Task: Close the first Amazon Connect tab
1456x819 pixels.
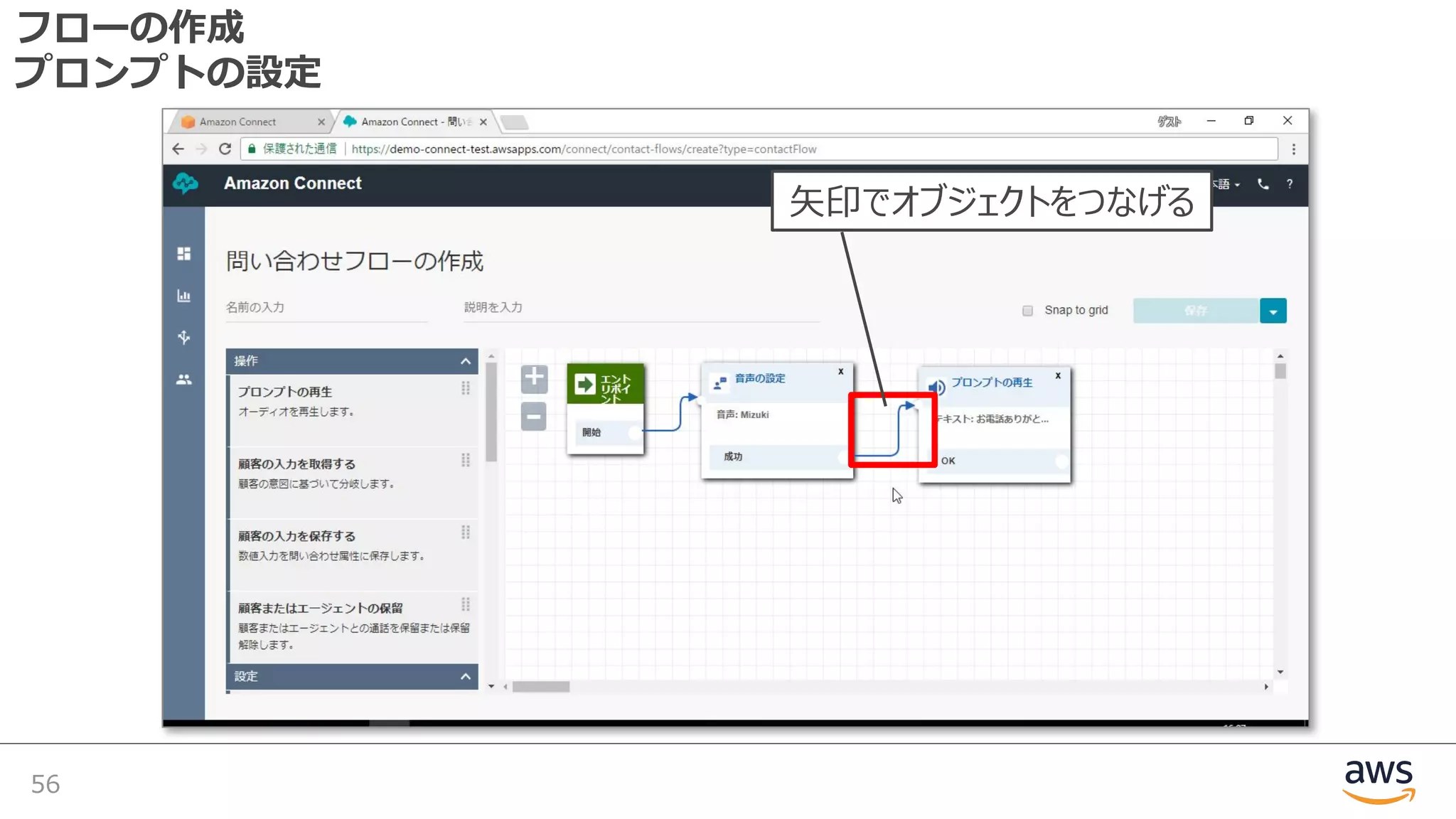Action: [321, 122]
